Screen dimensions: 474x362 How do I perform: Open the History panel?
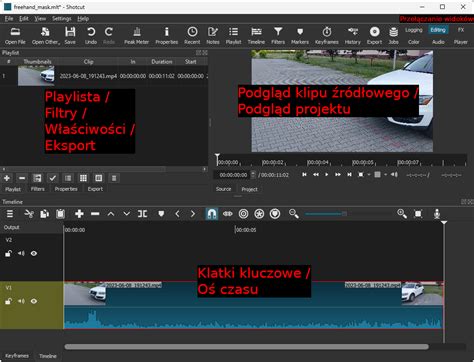pyautogui.click(x=352, y=36)
